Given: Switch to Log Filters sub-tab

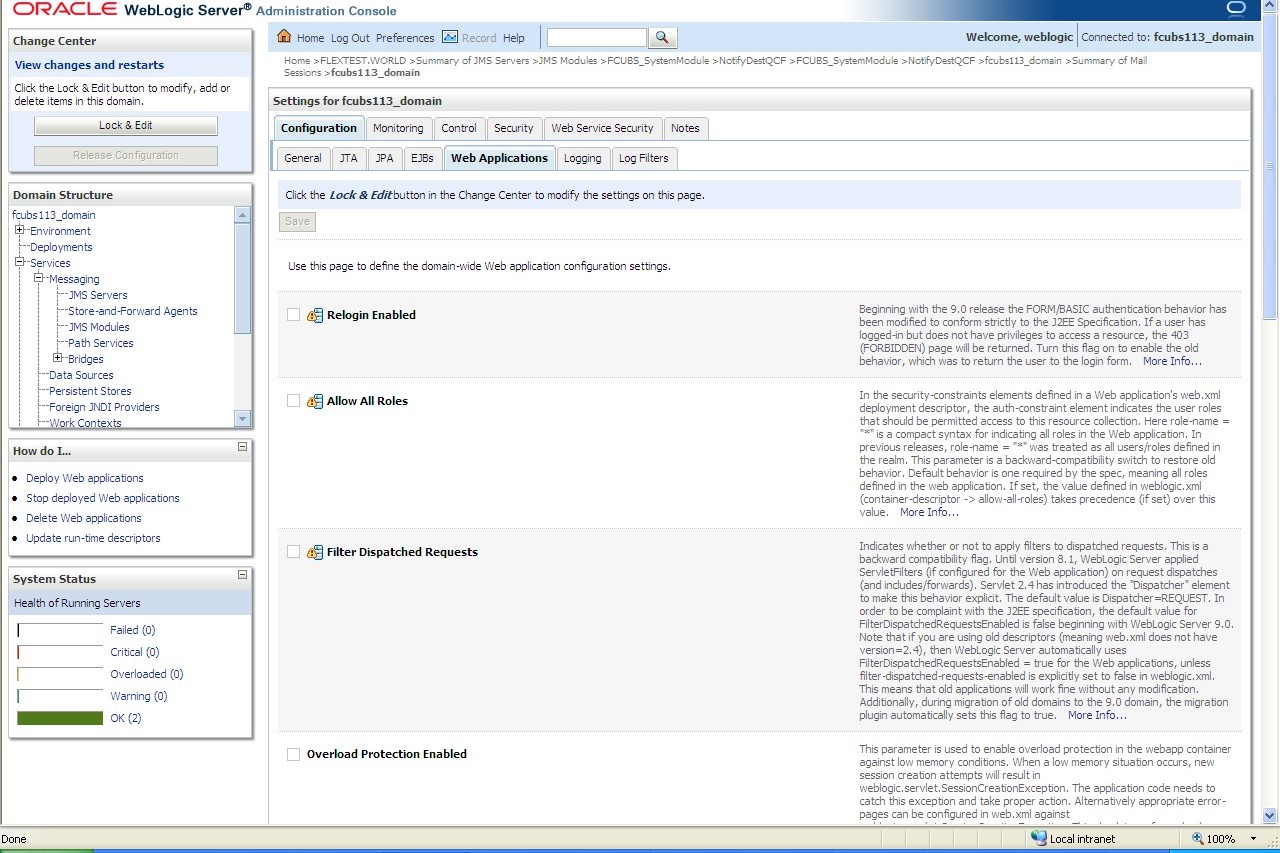Looking at the screenshot, I should pyautogui.click(x=643, y=158).
